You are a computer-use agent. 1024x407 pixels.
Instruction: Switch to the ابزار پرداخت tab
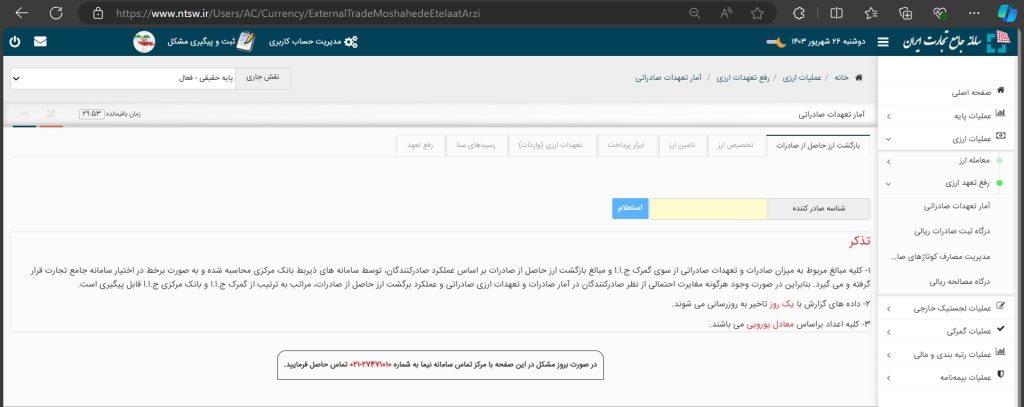(x=626, y=146)
